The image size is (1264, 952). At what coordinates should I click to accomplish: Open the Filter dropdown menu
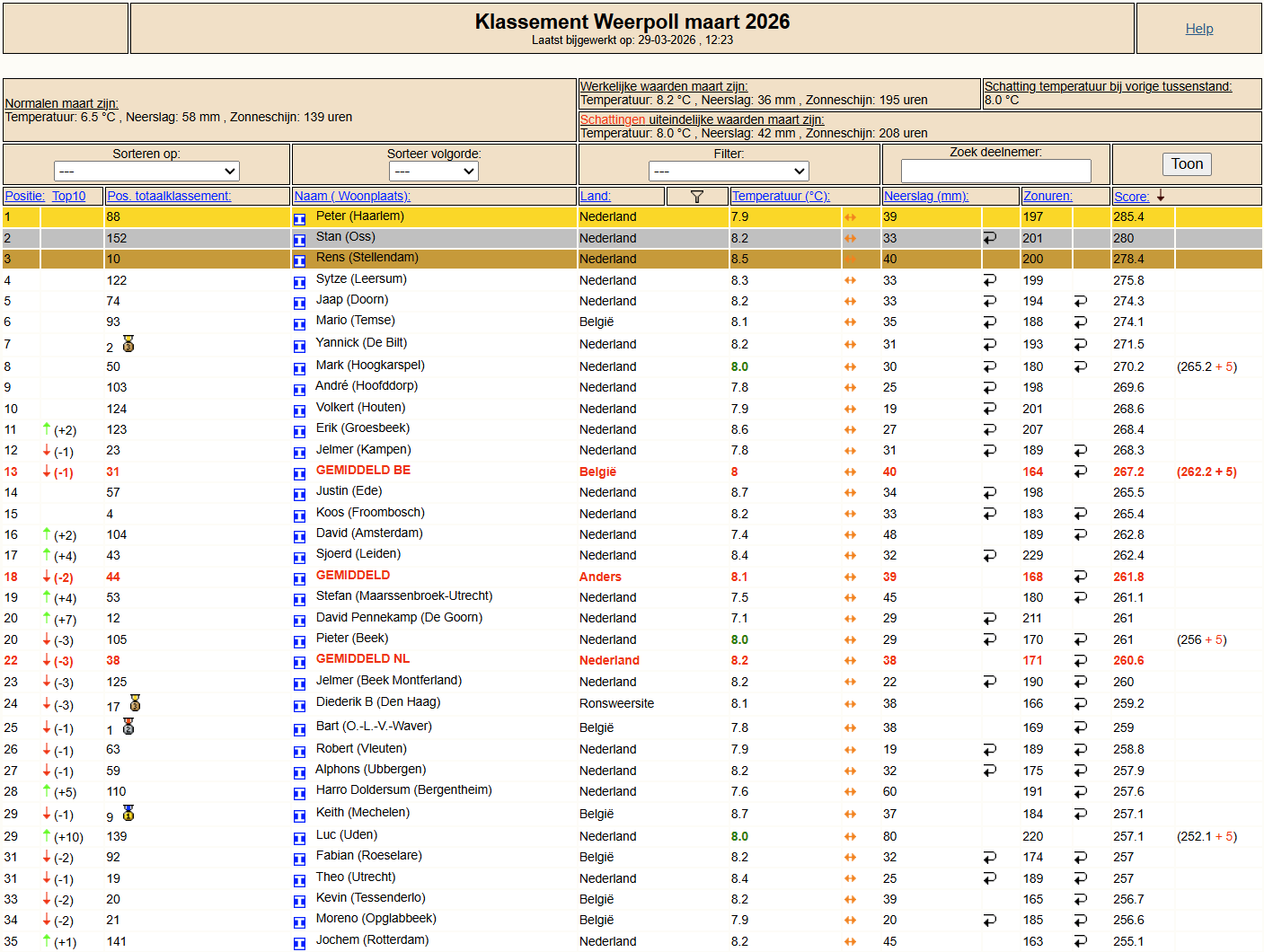pyautogui.click(x=729, y=171)
